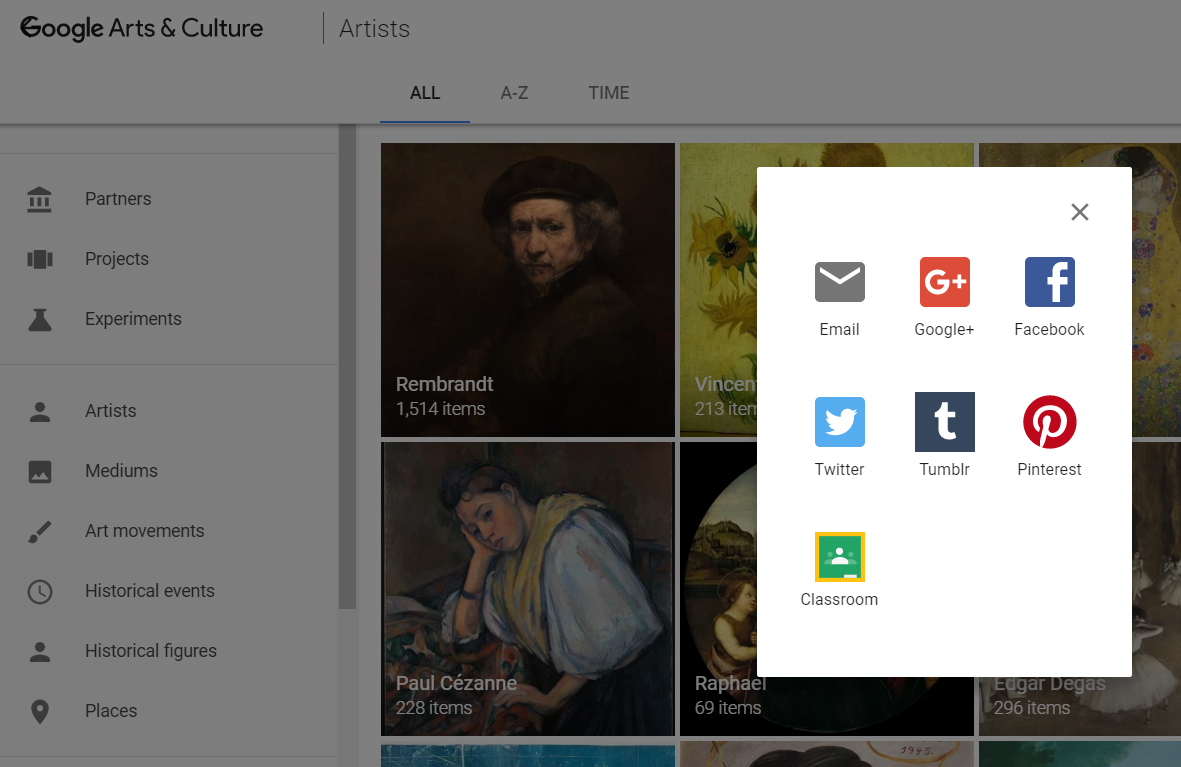1181x767 pixels.
Task: Close the share dialog with the X
Action: (x=1079, y=212)
